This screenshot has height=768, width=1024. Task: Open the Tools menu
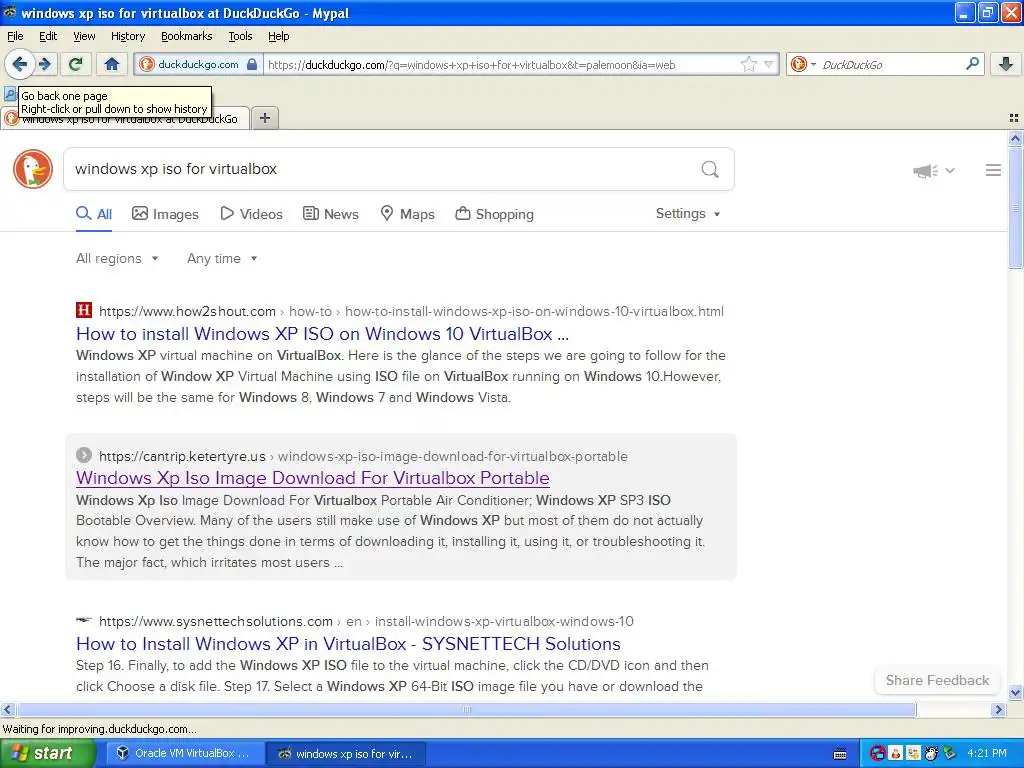(x=240, y=36)
